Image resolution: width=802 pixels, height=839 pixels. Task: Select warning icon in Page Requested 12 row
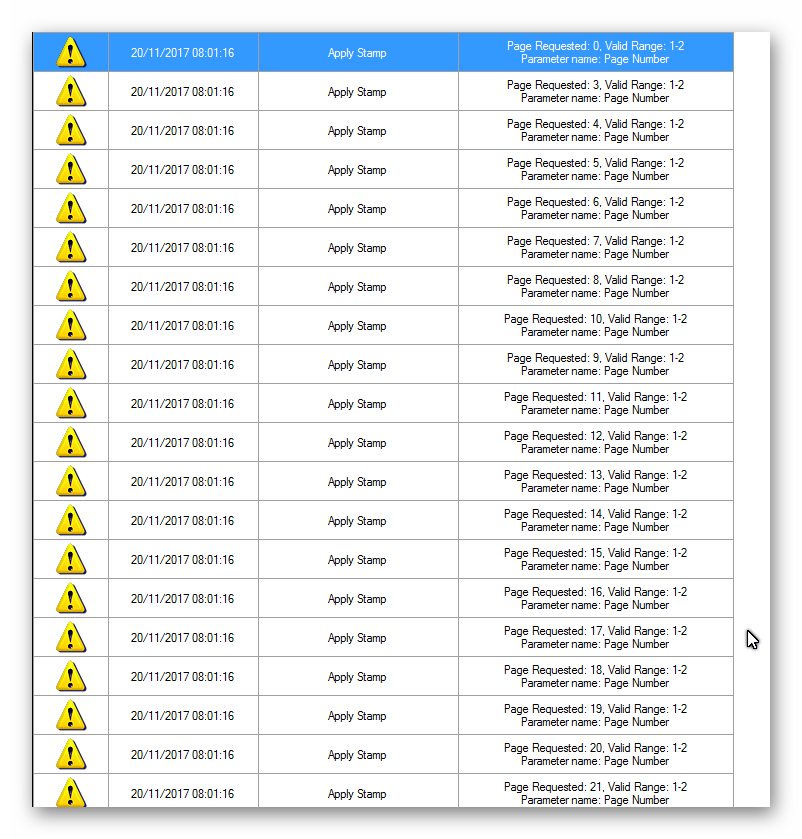(70, 442)
